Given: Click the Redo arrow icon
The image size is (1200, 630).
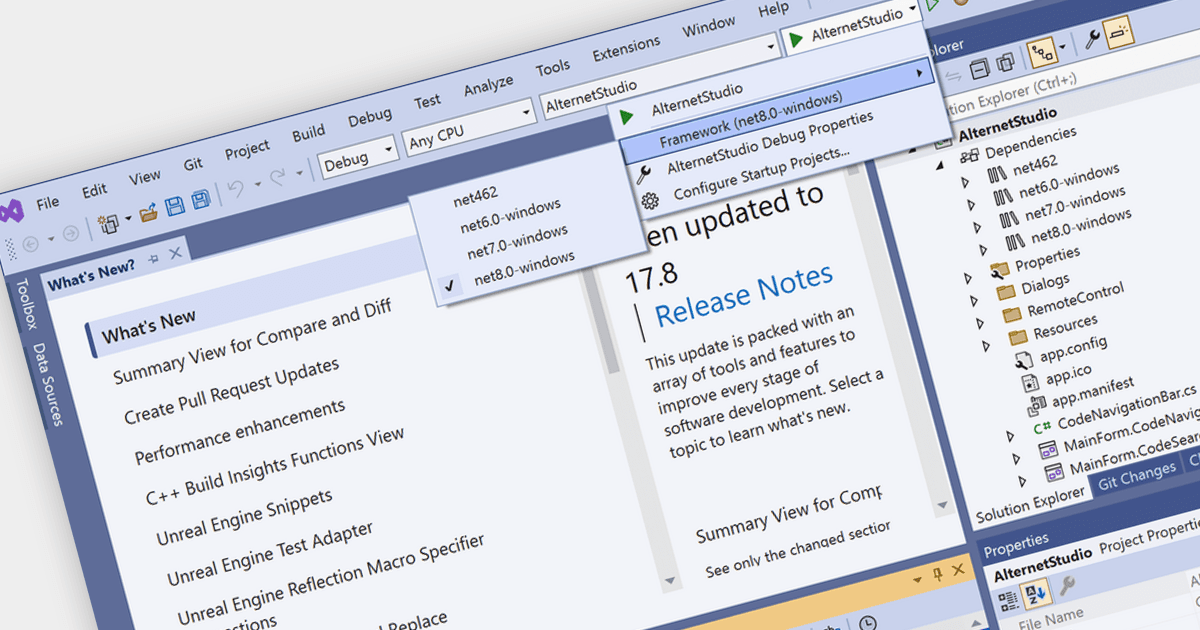Looking at the screenshot, I should point(279,178).
